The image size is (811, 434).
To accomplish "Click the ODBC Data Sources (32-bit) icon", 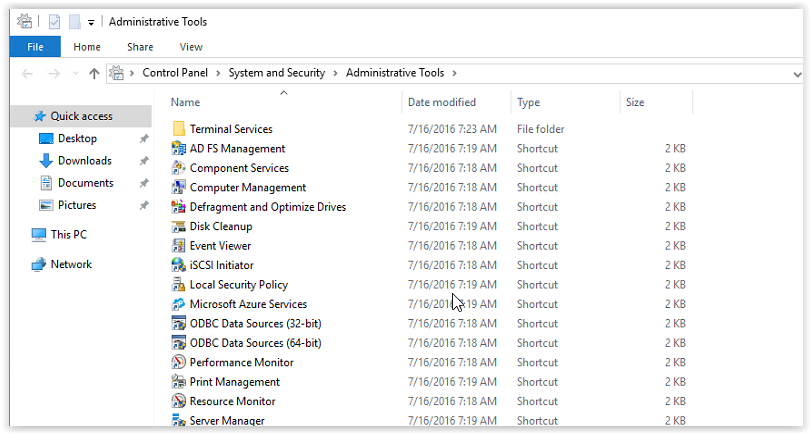I will 178,323.
